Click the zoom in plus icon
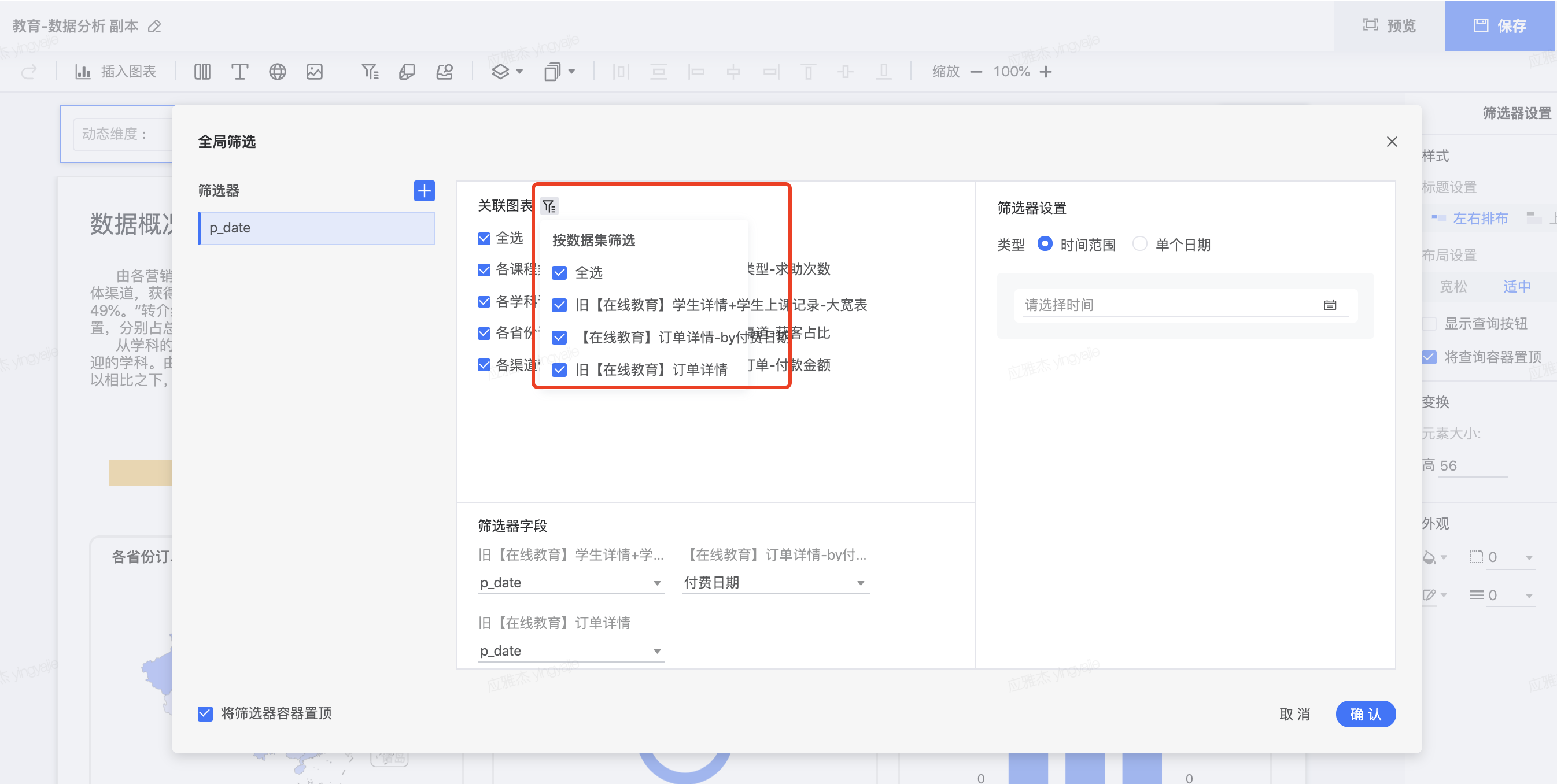 tap(1046, 72)
